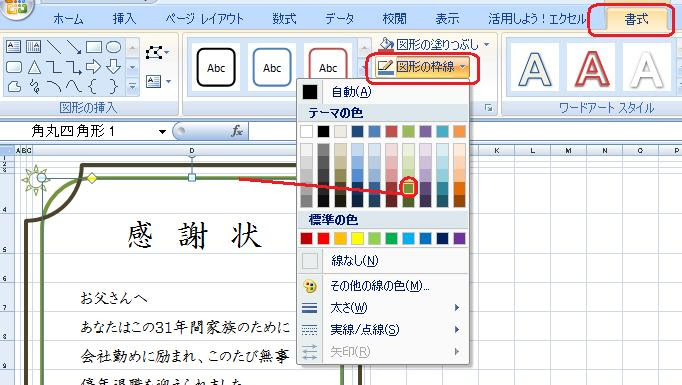Switch to the 挿入 tab
This screenshot has width=682, height=385.
coord(124,19)
